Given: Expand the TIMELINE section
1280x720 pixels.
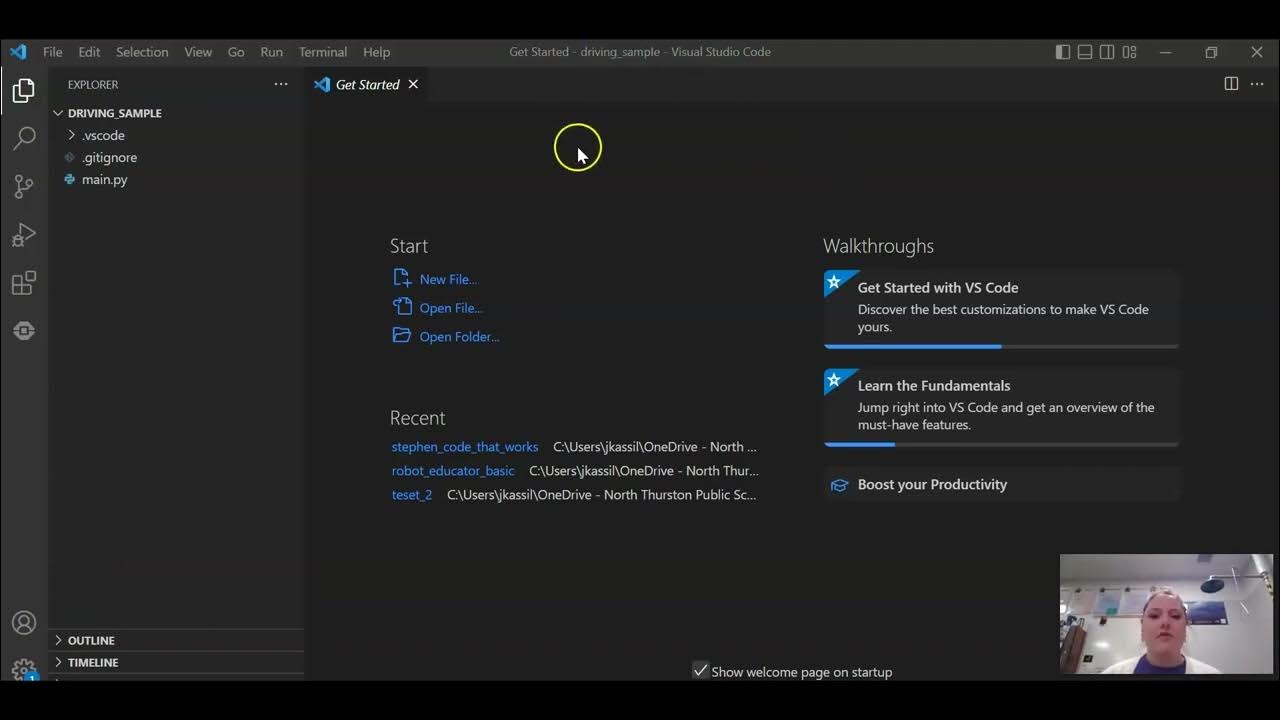Looking at the screenshot, I should point(58,662).
